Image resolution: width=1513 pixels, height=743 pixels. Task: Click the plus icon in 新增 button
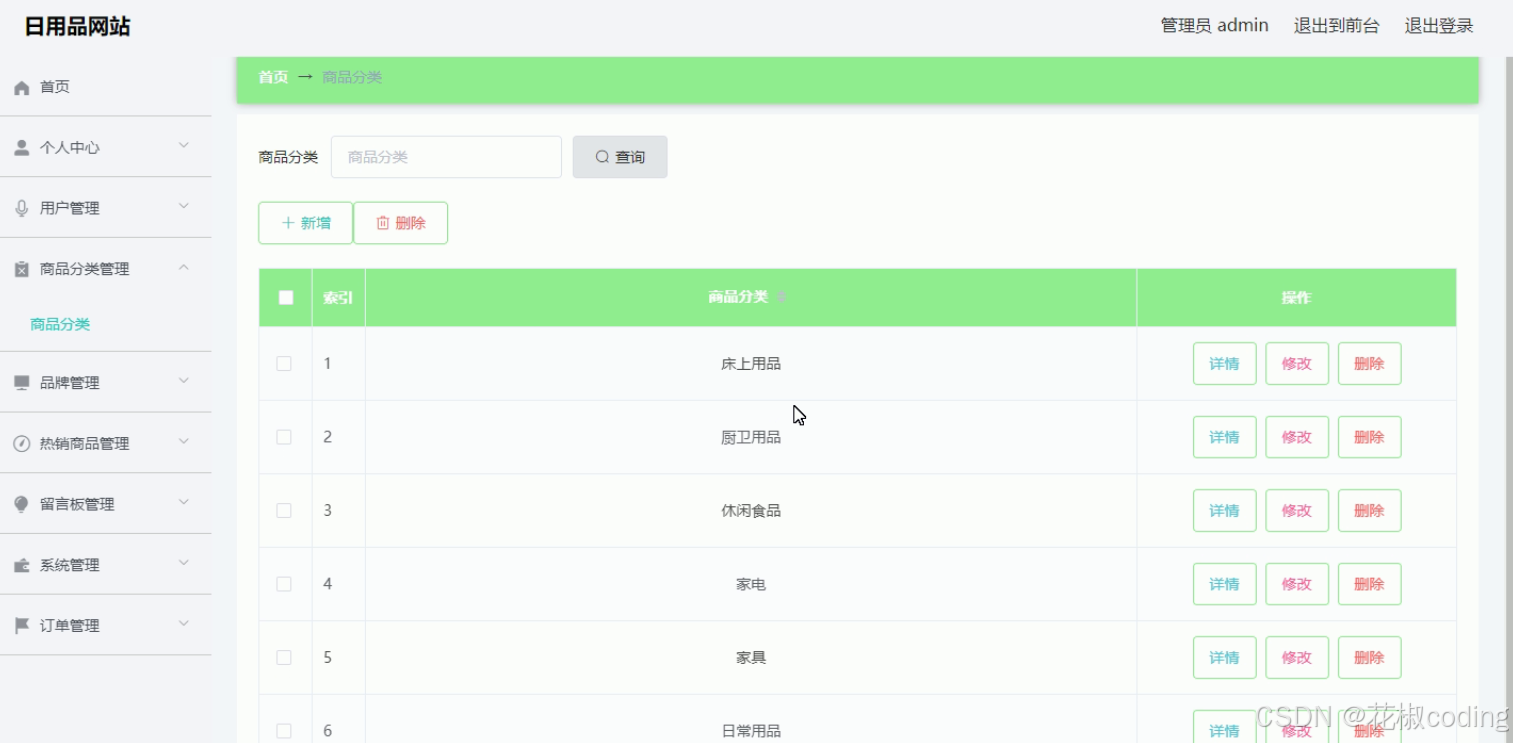[288, 223]
